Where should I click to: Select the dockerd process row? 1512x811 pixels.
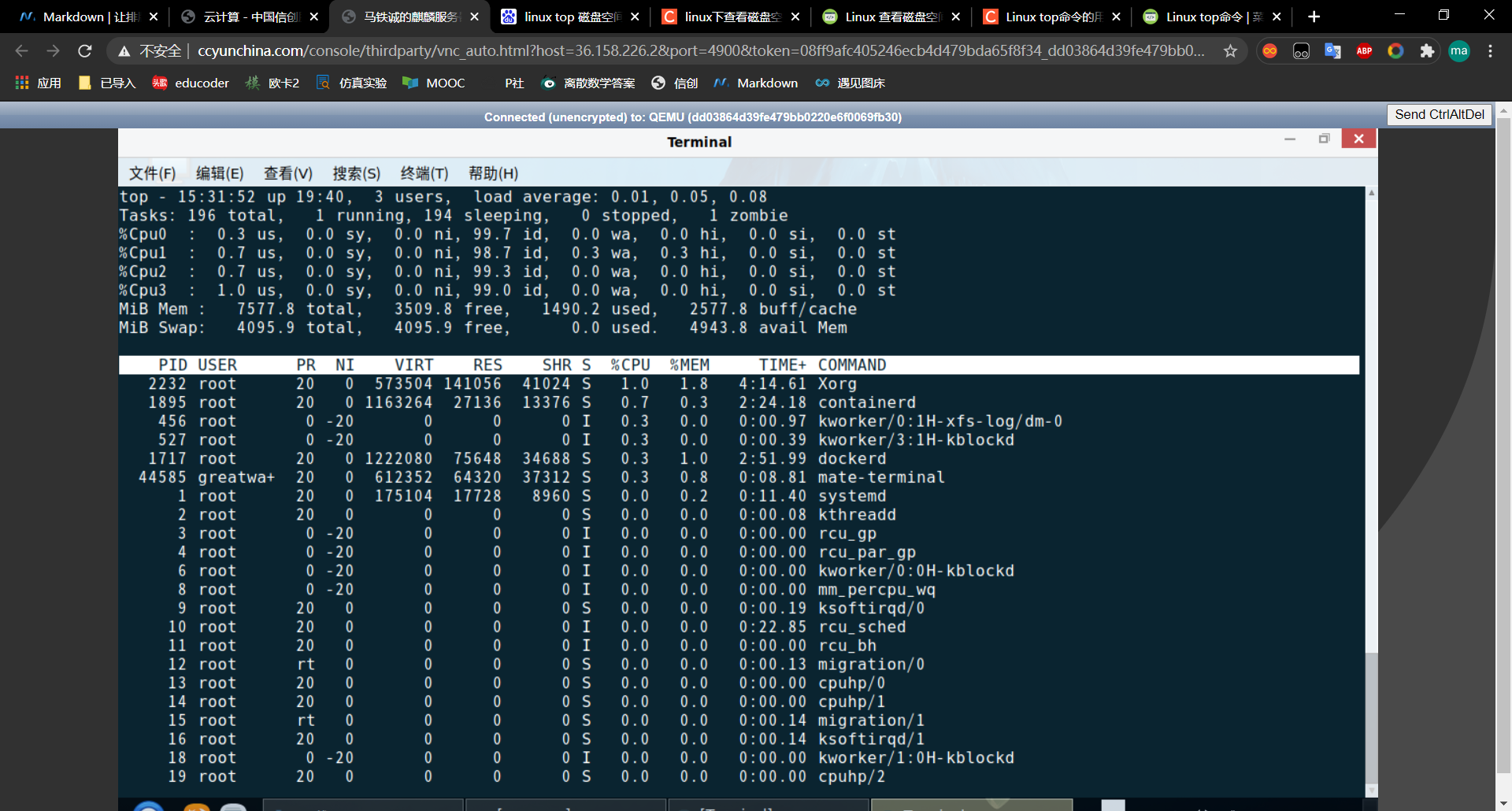tap(739, 458)
